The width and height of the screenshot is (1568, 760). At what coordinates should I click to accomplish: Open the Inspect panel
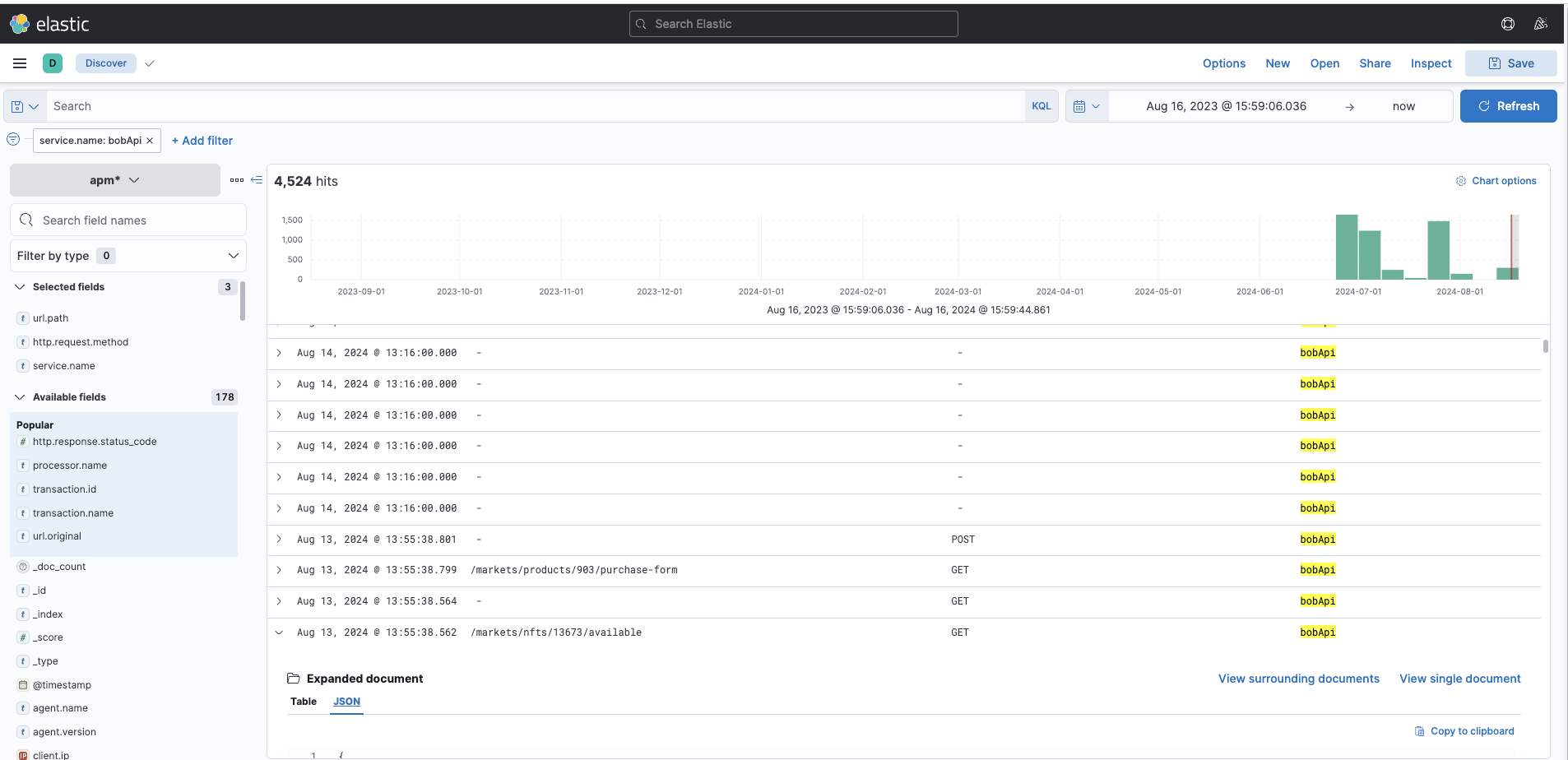click(x=1431, y=63)
